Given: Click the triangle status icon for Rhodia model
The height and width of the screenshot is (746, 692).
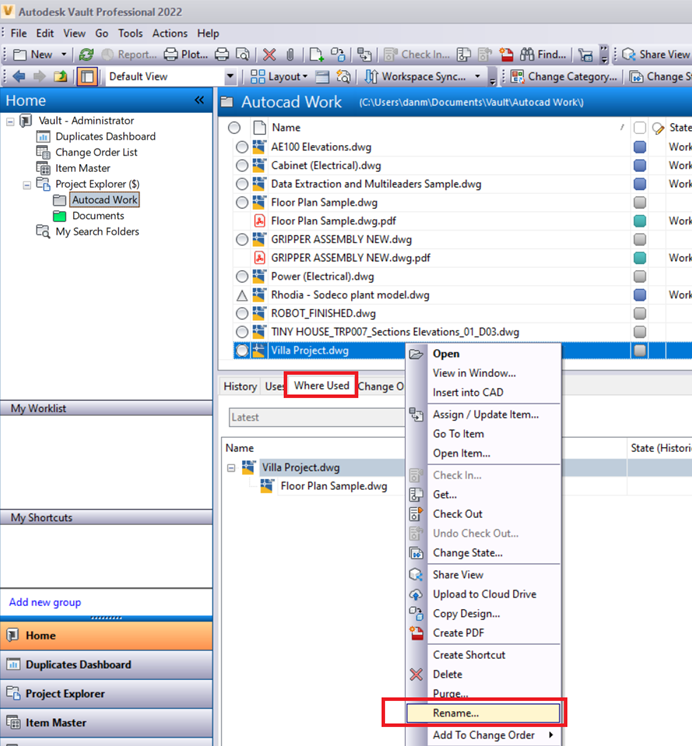Looking at the screenshot, I should pyautogui.click(x=242, y=295).
